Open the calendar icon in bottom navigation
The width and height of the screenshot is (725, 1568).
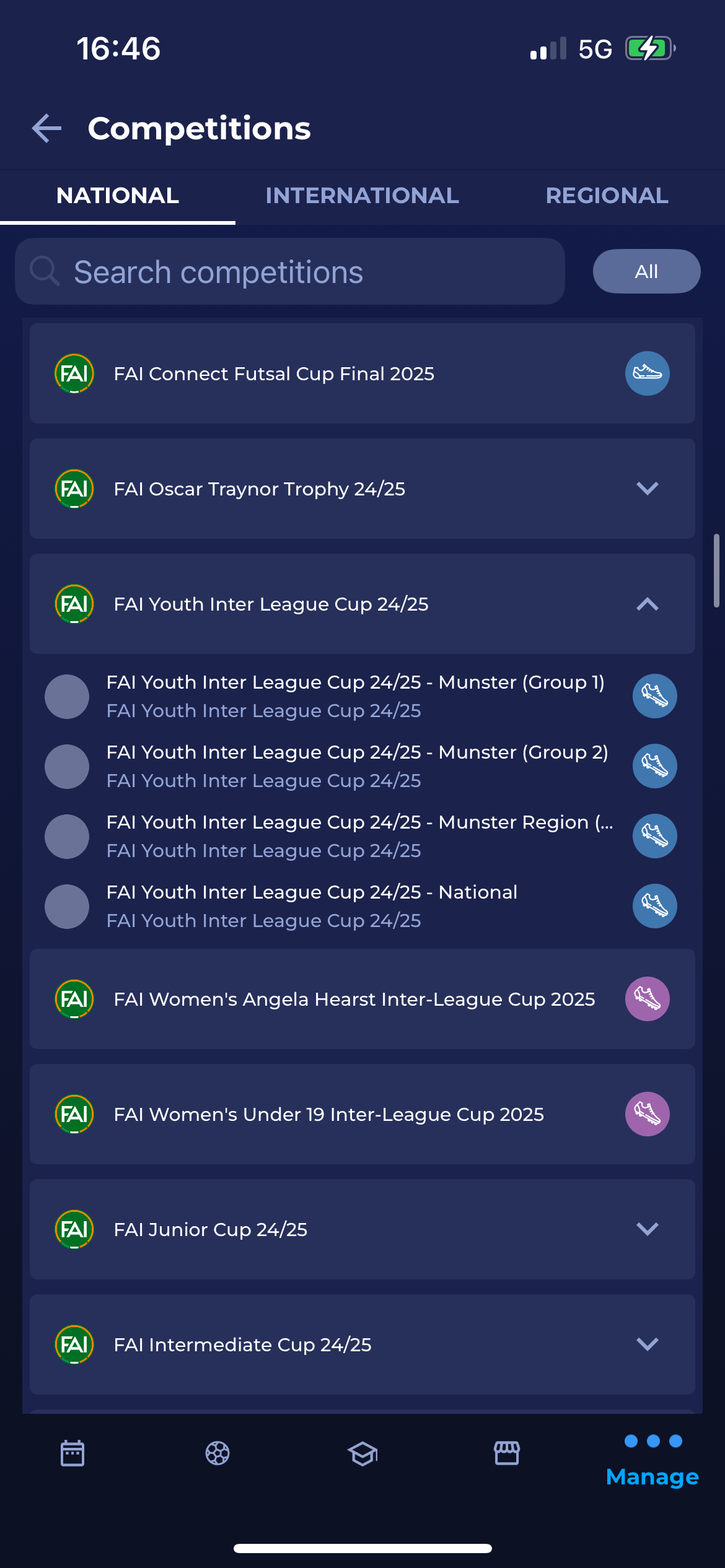(72, 1453)
